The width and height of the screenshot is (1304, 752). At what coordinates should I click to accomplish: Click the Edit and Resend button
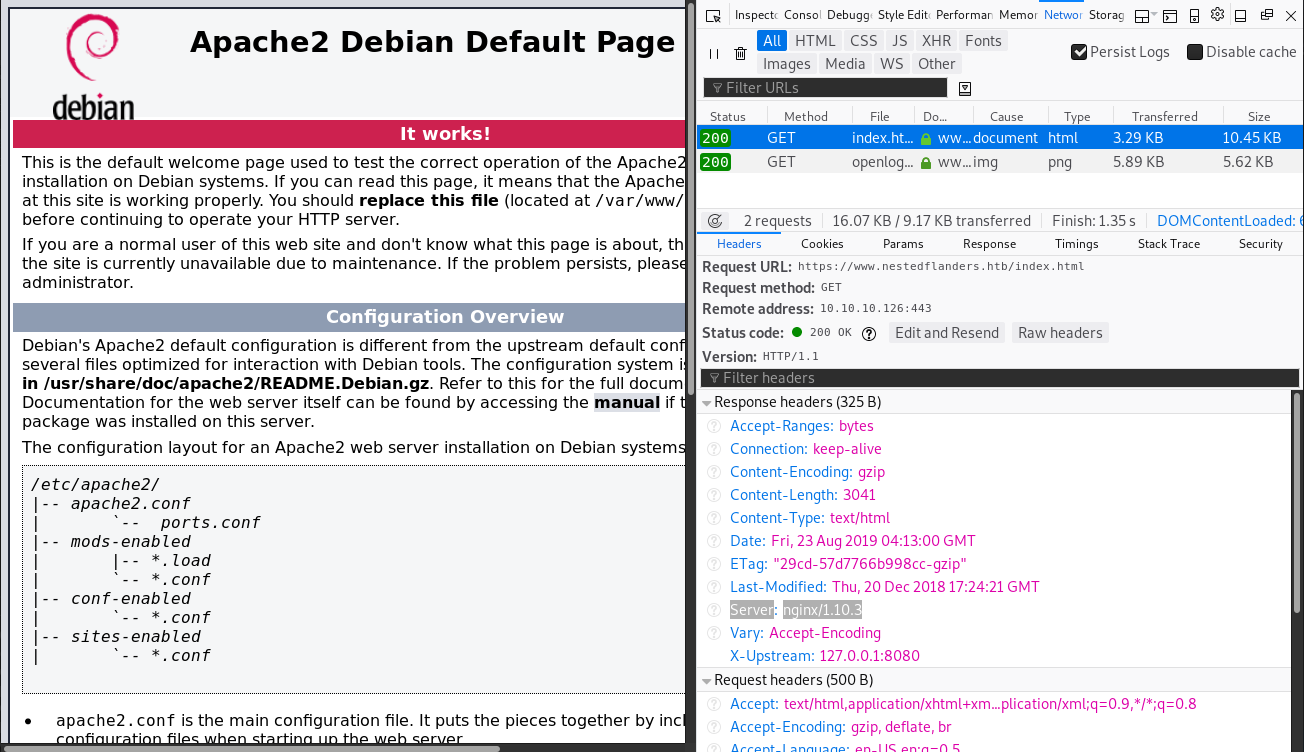tap(947, 333)
